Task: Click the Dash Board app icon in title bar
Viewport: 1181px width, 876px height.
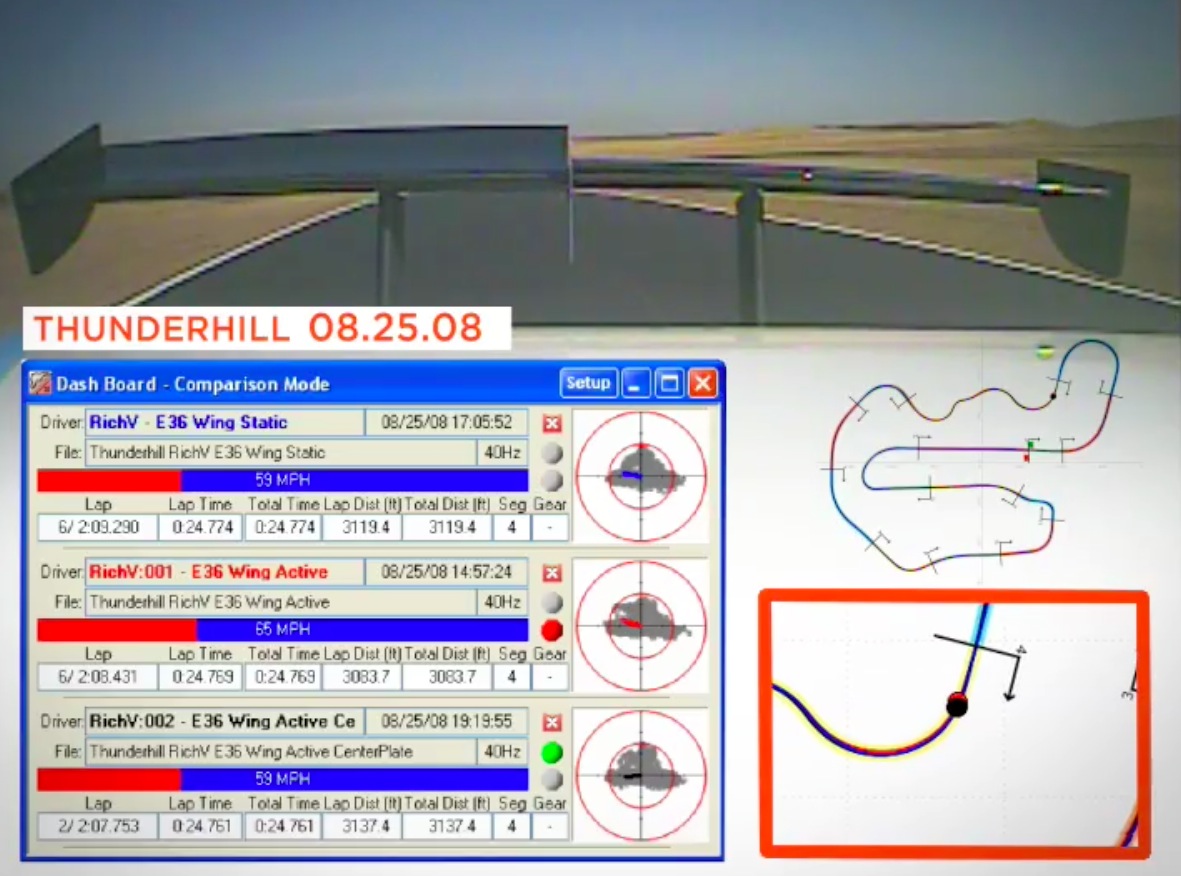Action: [x=40, y=384]
